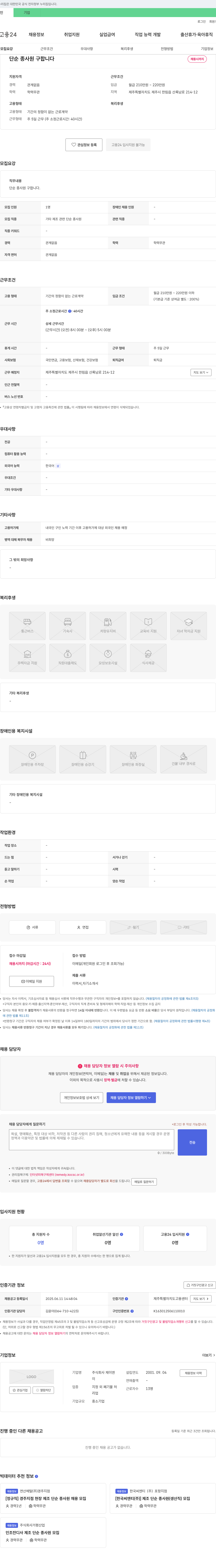
Task: Click the 채용절차의 공정화에 관한 법률 제4조제3항 link
Action: click(x=172, y=999)
